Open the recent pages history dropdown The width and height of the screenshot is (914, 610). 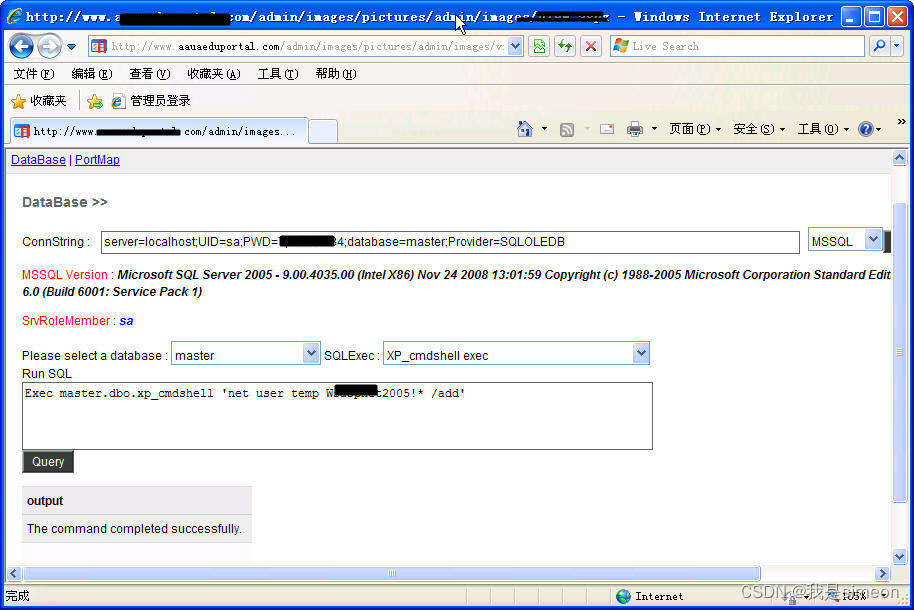pos(71,47)
